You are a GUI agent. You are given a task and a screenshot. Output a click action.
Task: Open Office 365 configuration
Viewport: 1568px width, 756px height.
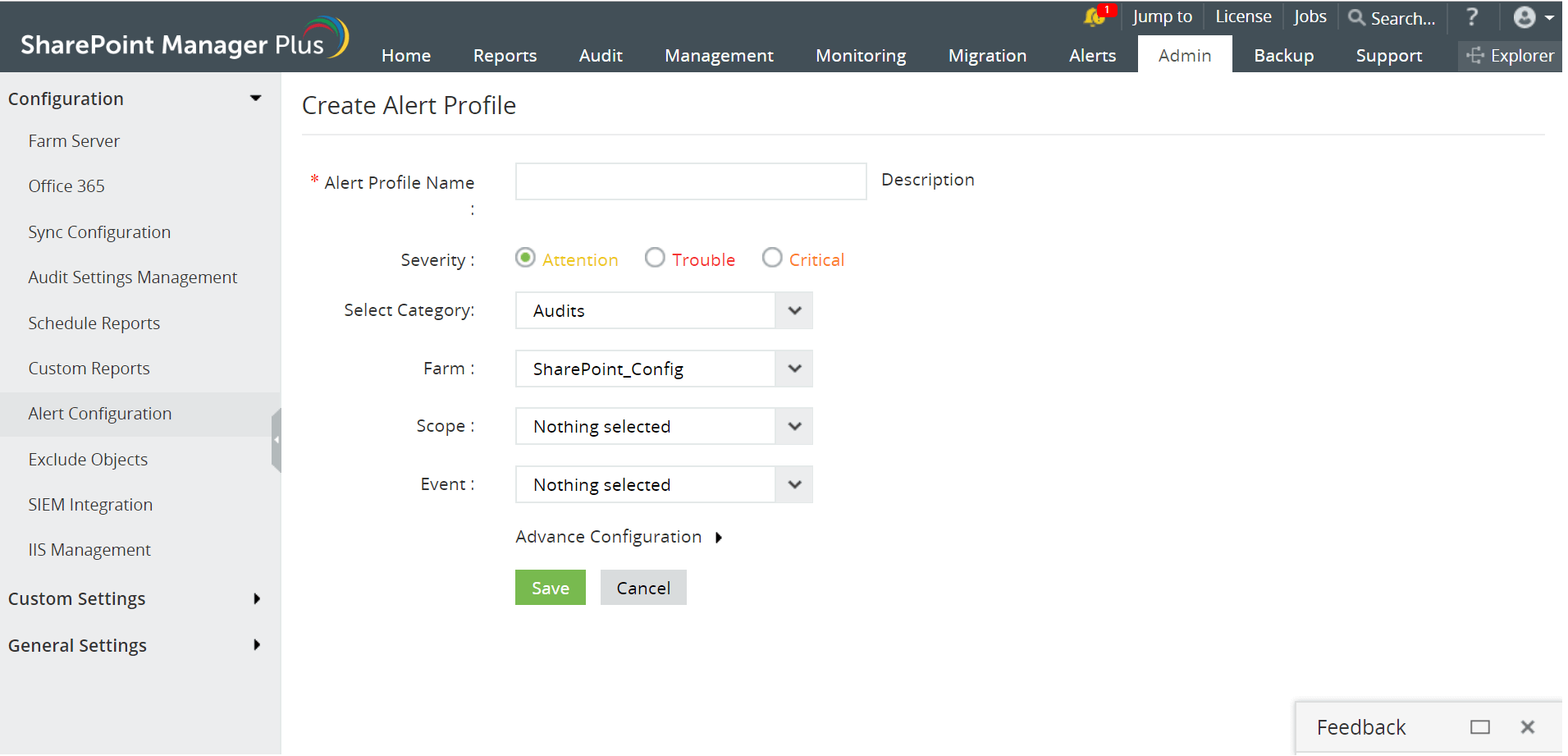pos(66,186)
